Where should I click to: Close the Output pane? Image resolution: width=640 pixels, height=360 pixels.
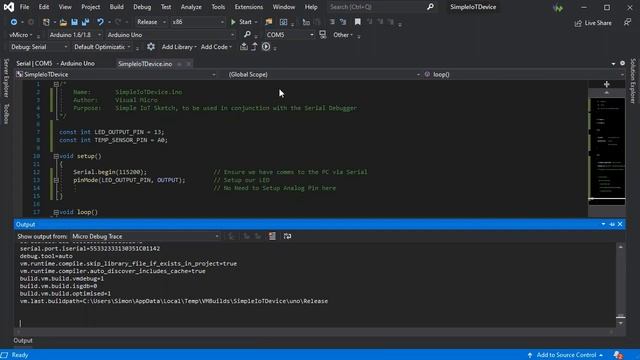[620, 224]
